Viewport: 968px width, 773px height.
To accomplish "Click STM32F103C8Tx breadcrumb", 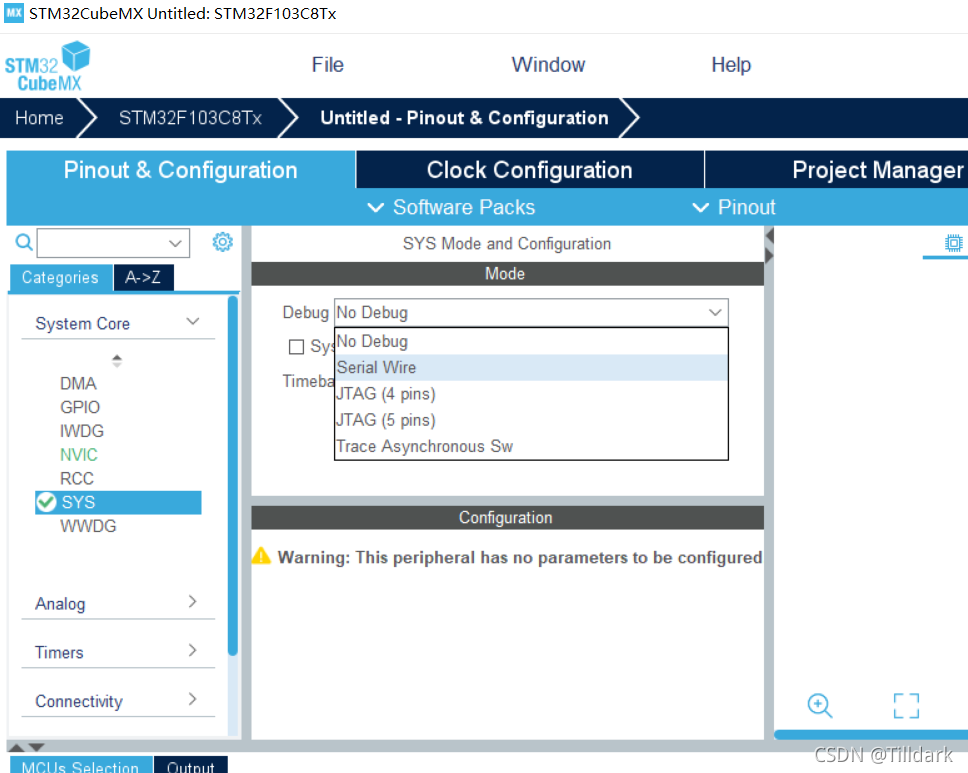I will (x=190, y=118).
